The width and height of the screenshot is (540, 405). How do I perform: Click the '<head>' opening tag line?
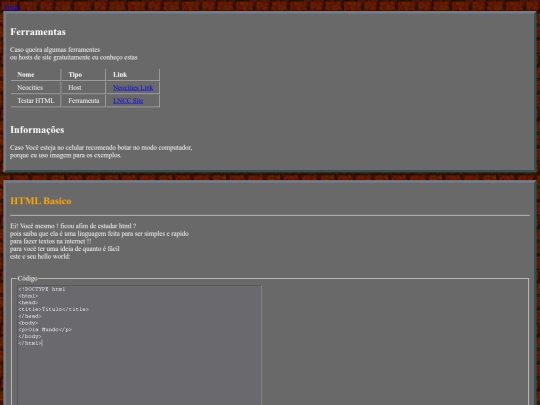click(28, 303)
